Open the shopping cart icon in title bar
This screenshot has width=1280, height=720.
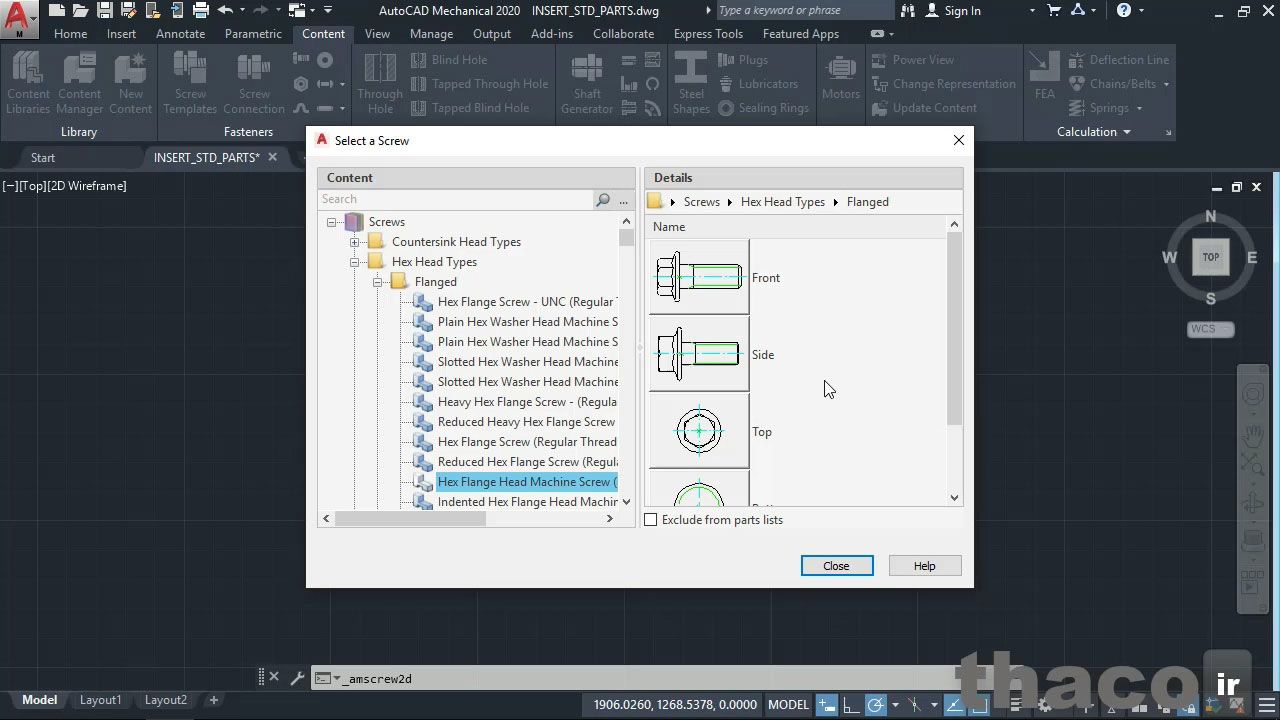[1054, 10]
